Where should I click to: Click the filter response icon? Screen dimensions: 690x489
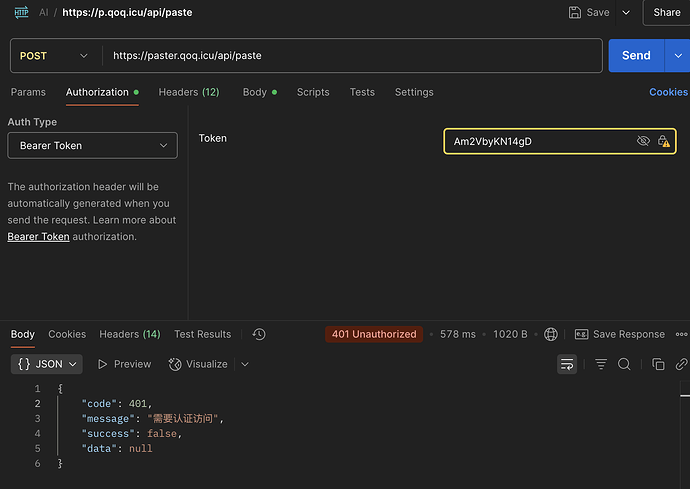coord(601,364)
